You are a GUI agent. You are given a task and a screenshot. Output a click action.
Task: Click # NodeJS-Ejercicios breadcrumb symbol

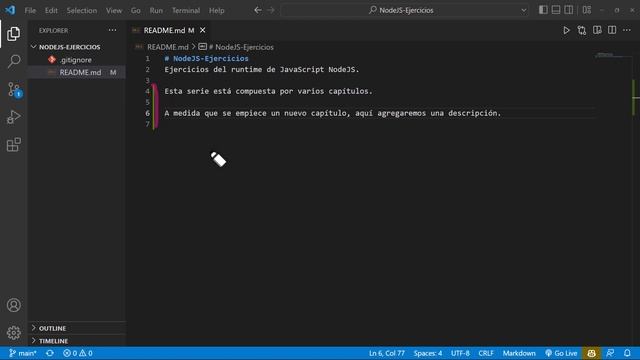(x=241, y=47)
